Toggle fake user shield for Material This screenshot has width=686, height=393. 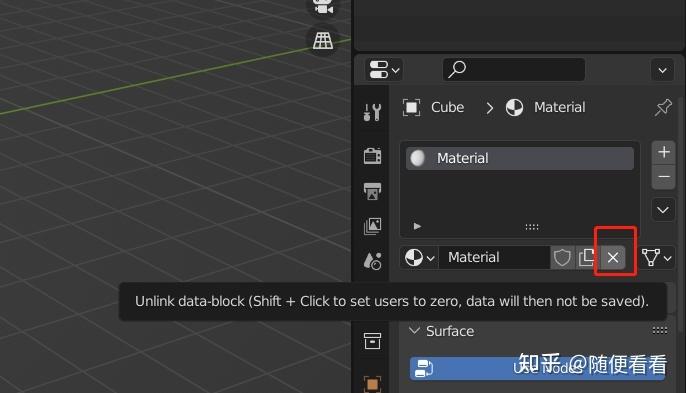click(x=562, y=257)
